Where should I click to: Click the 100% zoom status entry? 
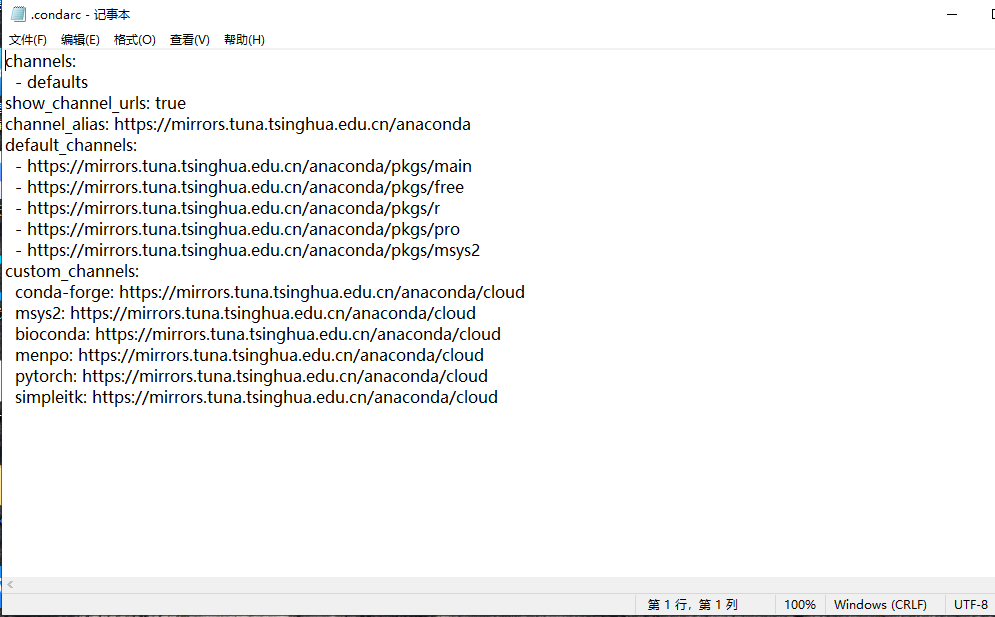click(x=800, y=605)
